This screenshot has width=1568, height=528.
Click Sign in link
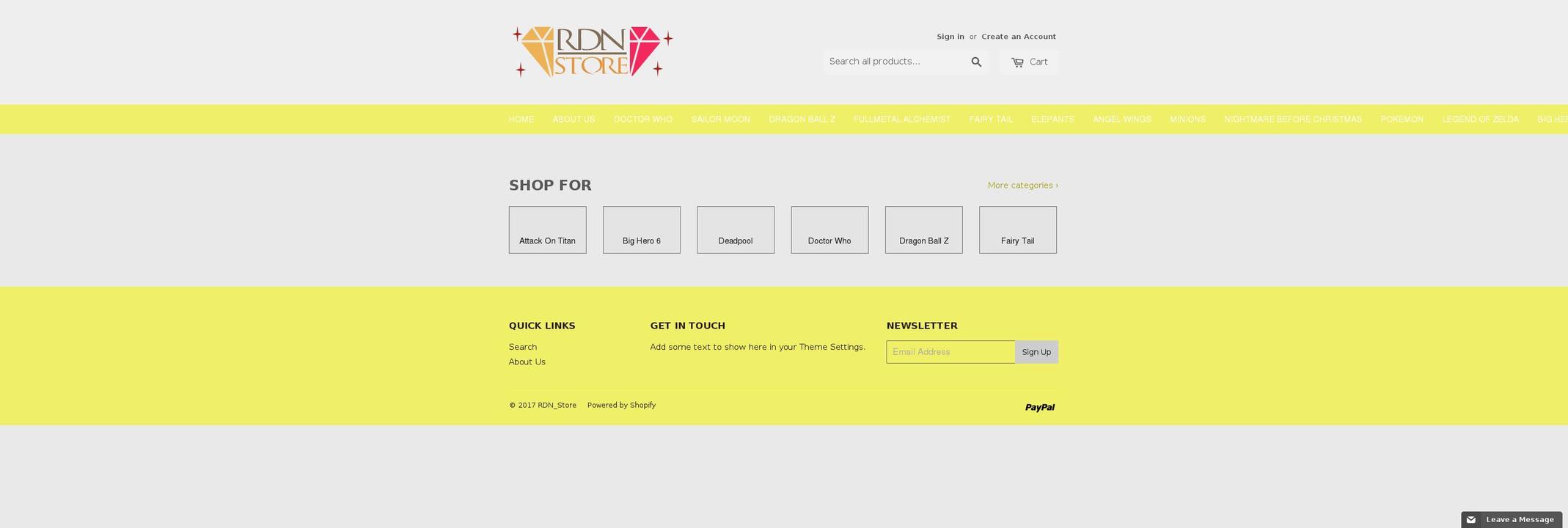(950, 37)
